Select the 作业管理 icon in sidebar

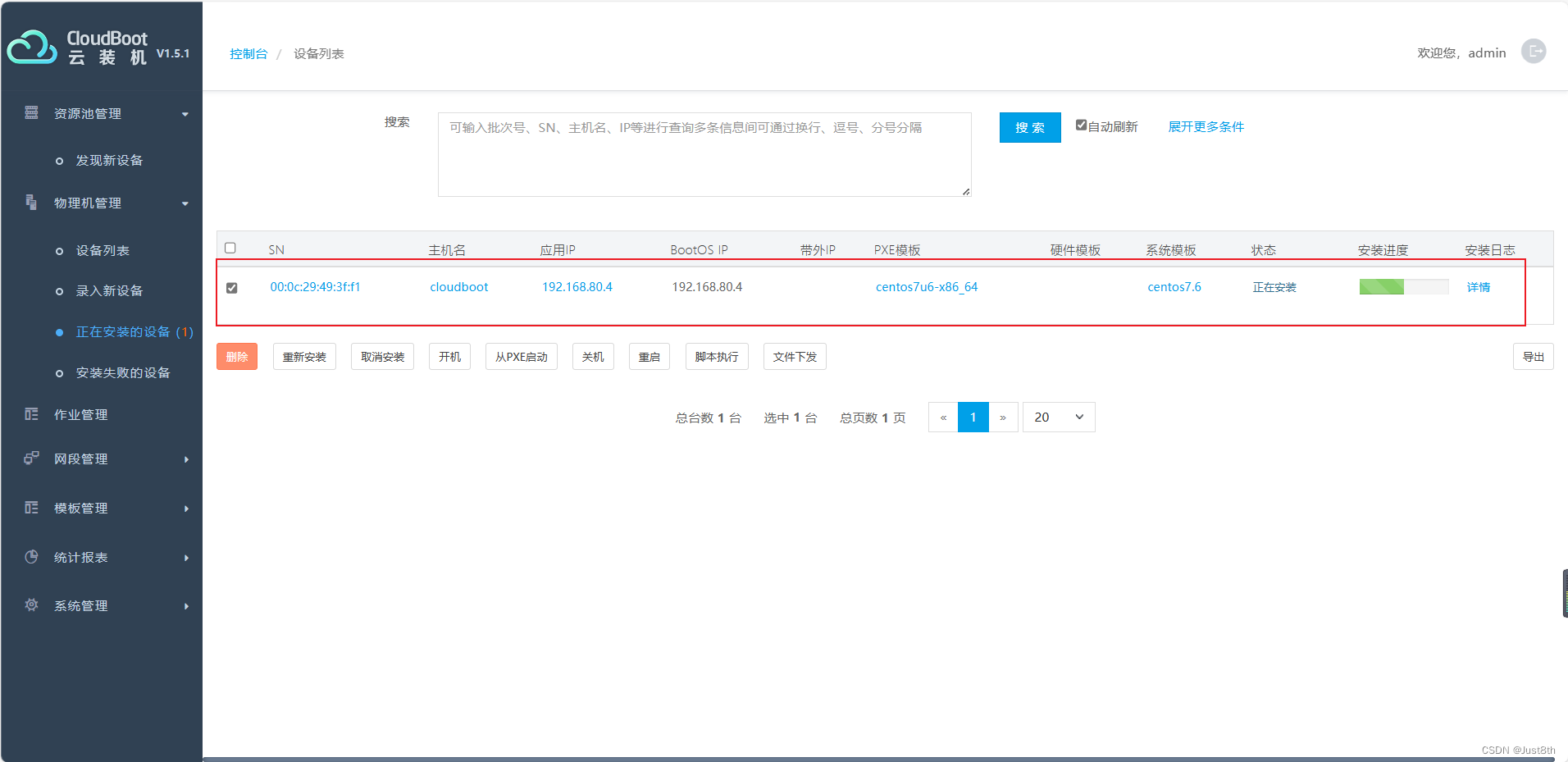click(30, 414)
